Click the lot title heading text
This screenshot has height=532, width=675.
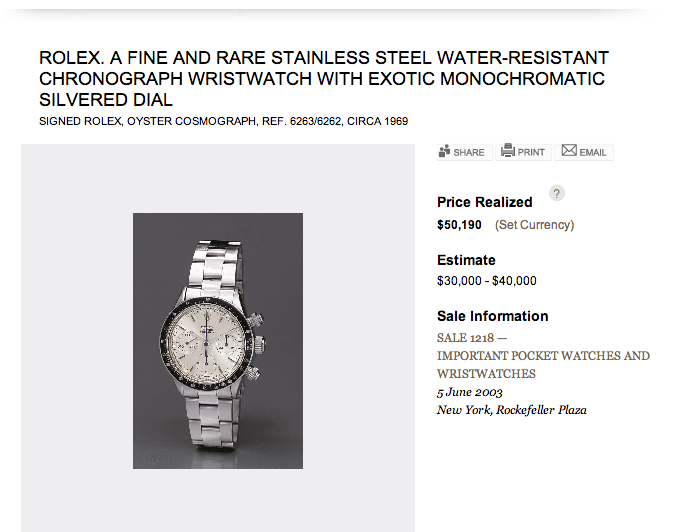[x=323, y=79]
